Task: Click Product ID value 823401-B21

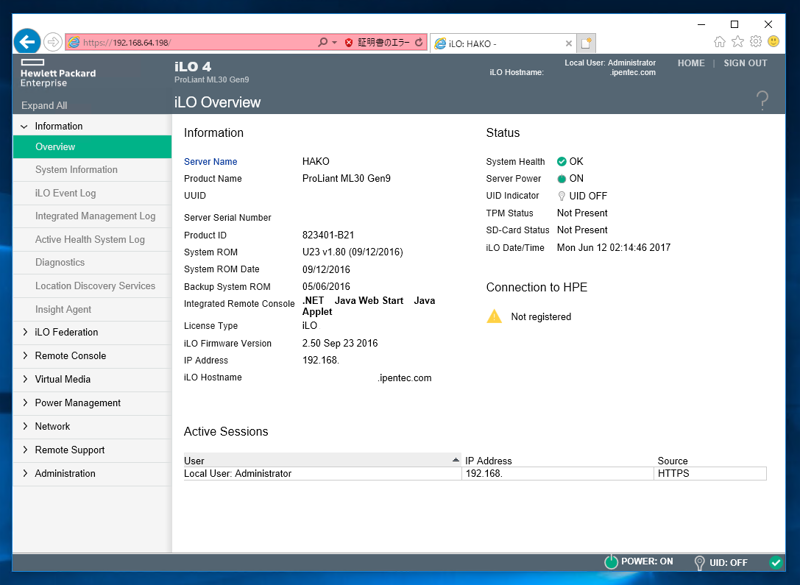Action: click(x=328, y=235)
